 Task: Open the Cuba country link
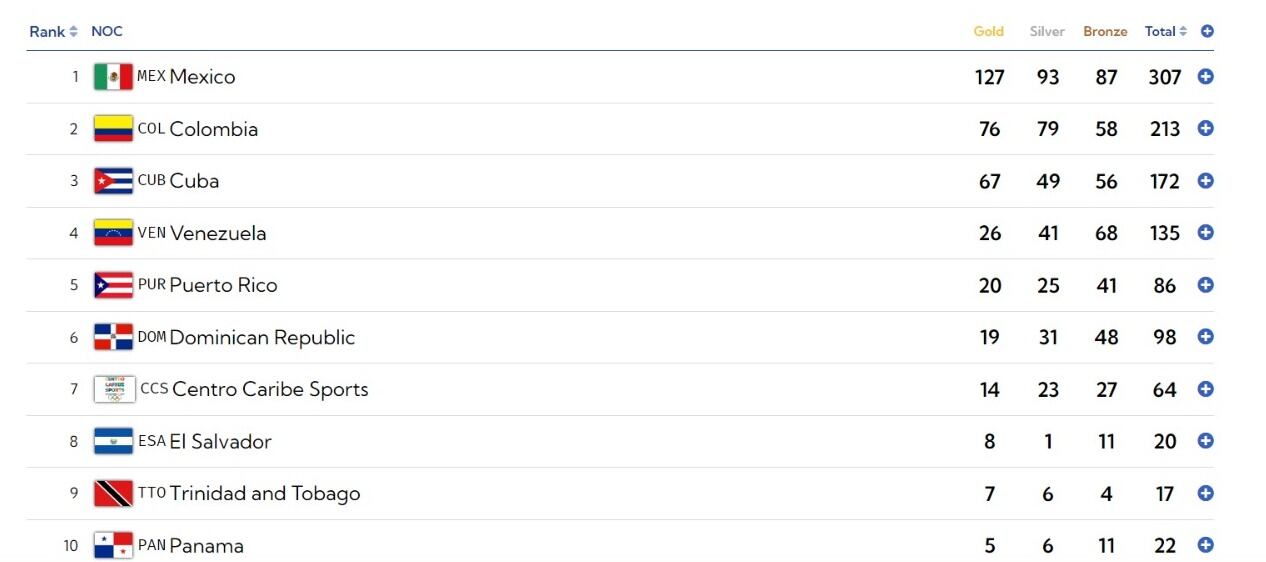pyautogui.click(x=194, y=181)
